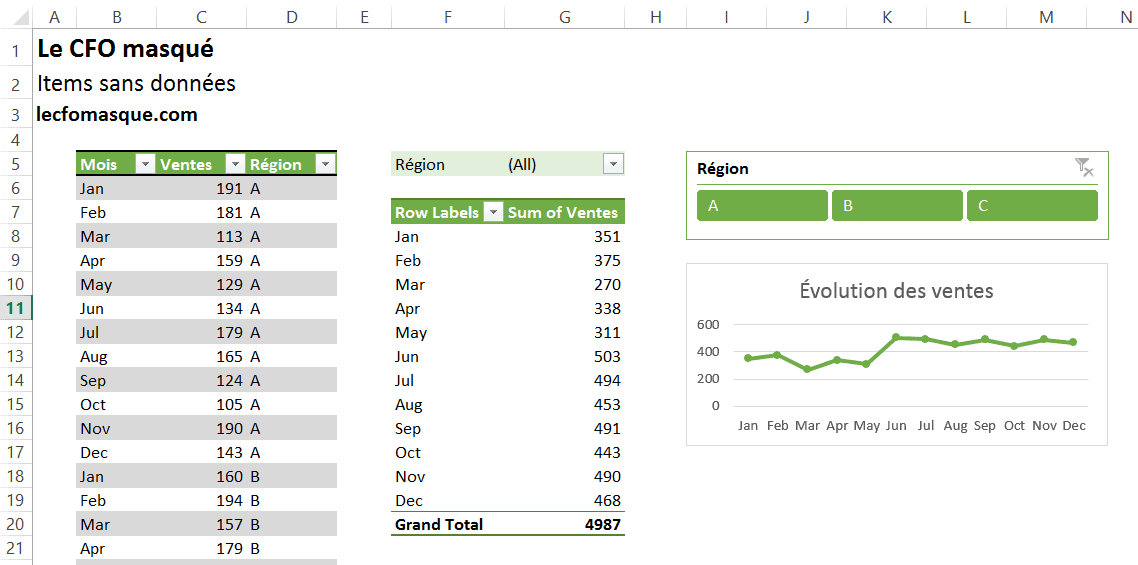Select the Jun pivot value 503
This screenshot has width=1138, height=565.
pos(606,357)
